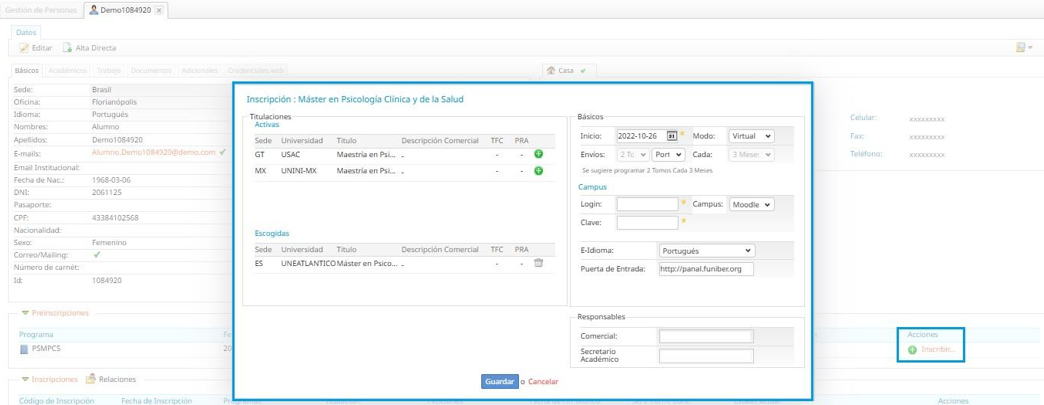Screen dimensions: 1044x405
Task: Add the USAC Maestría to chosen titles
Action: pyautogui.click(x=538, y=155)
